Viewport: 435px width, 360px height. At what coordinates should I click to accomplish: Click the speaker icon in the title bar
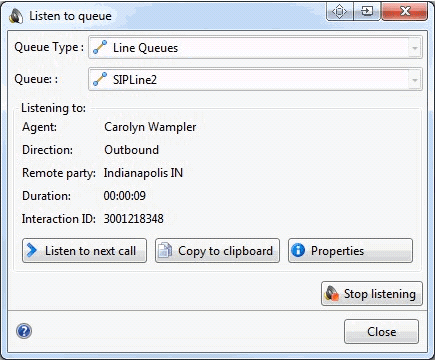pyautogui.click(x=16, y=16)
